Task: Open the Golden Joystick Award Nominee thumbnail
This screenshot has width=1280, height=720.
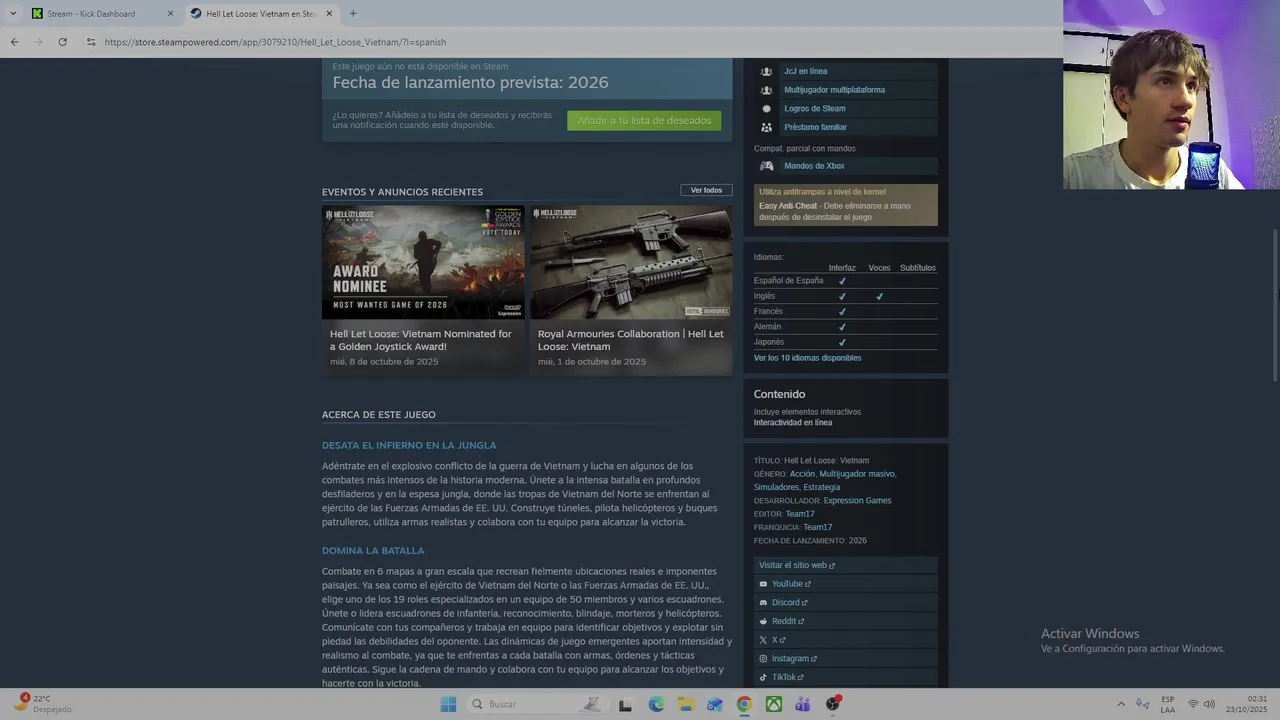Action: [x=423, y=262]
